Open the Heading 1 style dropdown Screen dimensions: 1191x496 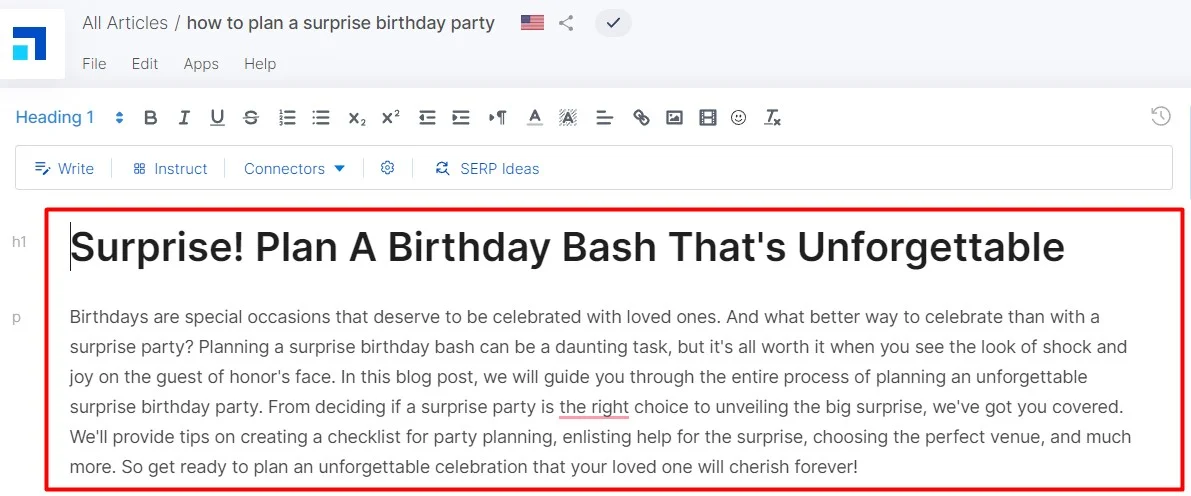coord(69,118)
